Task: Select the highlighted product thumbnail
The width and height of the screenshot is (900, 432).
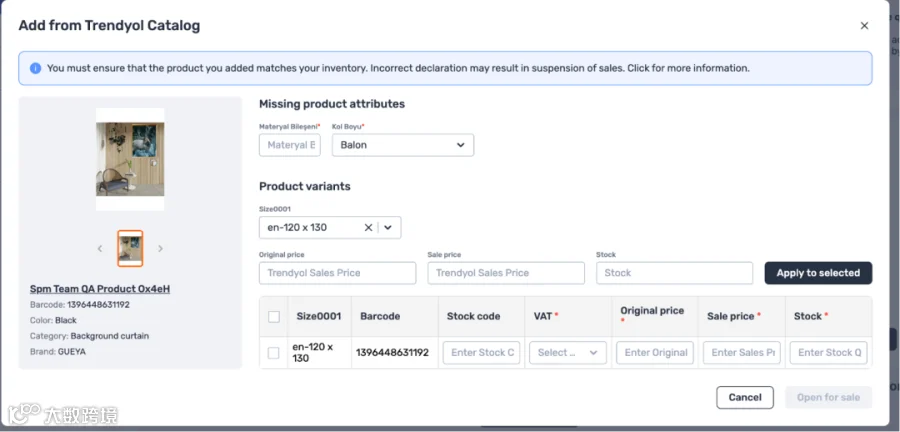Action: click(130, 248)
